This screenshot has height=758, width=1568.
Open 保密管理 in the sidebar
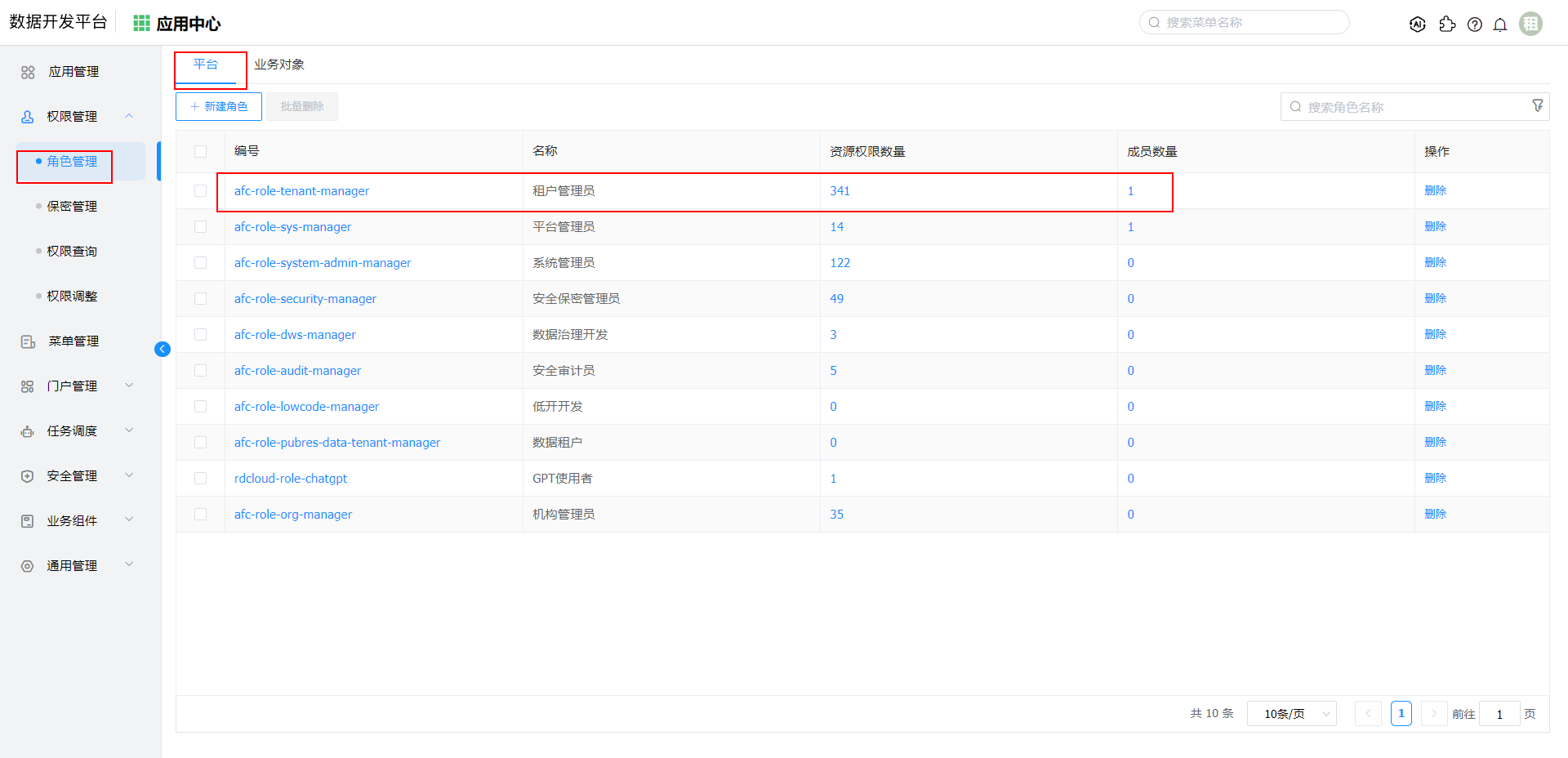tap(72, 206)
